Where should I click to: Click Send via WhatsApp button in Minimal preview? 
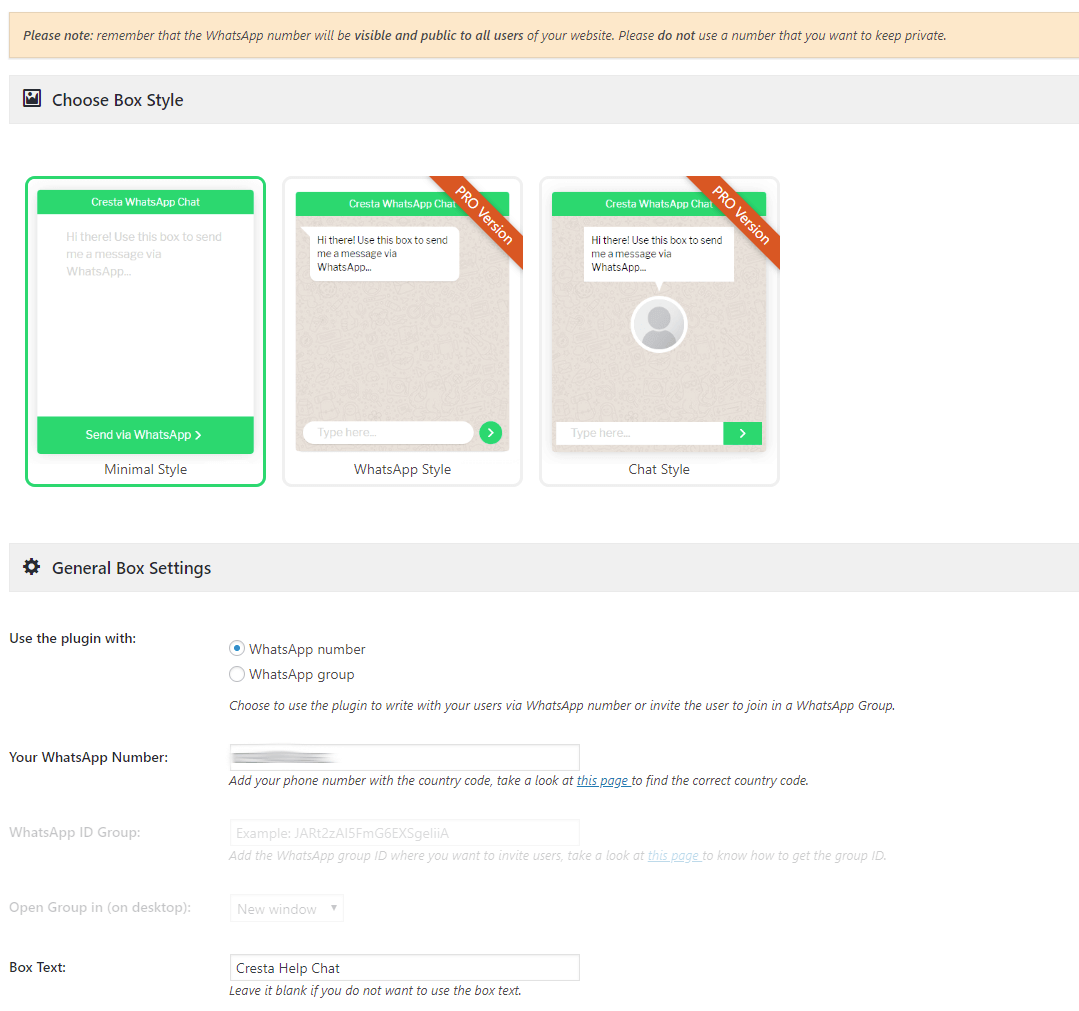point(145,435)
